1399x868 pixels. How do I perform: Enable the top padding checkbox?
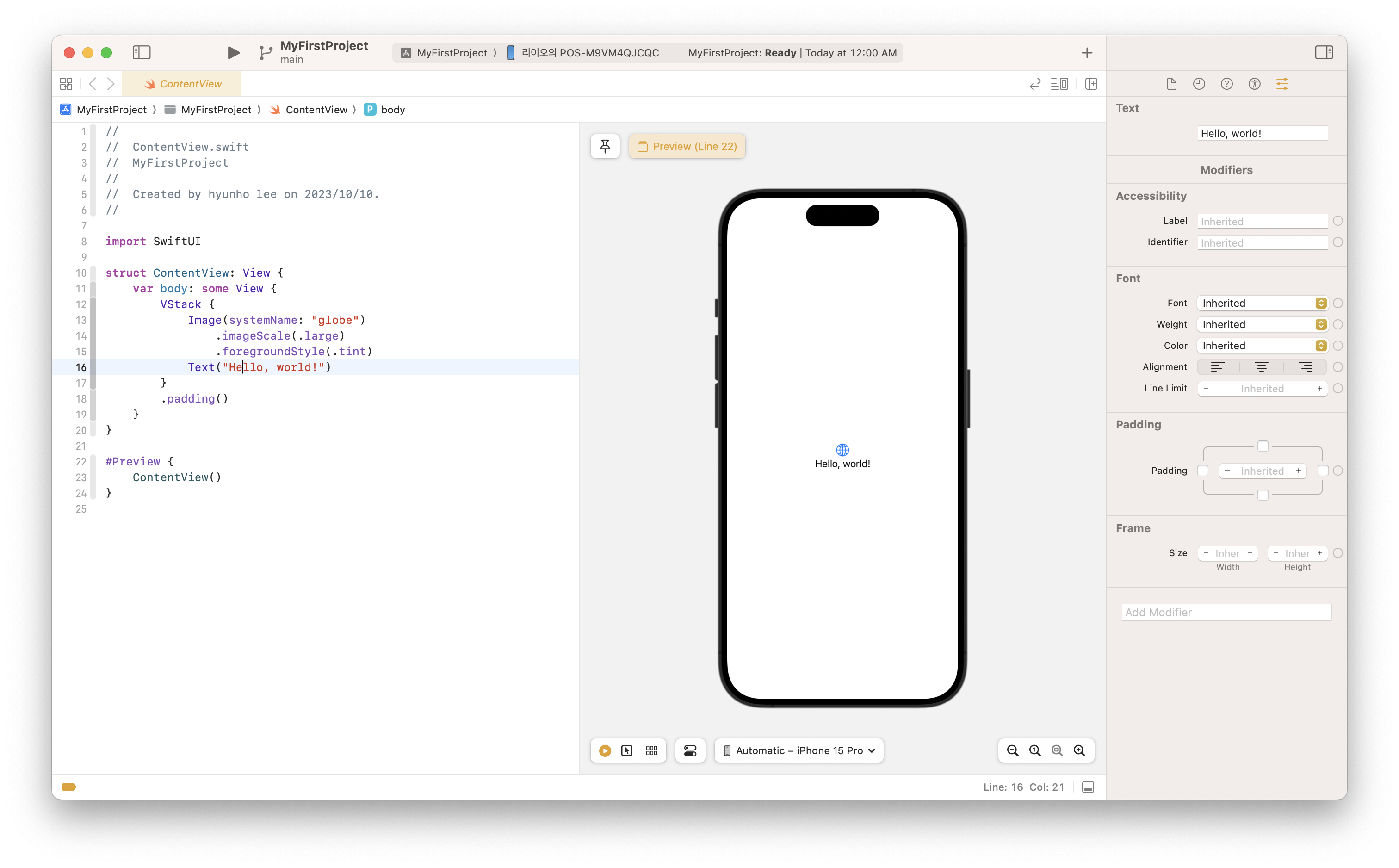1263,446
